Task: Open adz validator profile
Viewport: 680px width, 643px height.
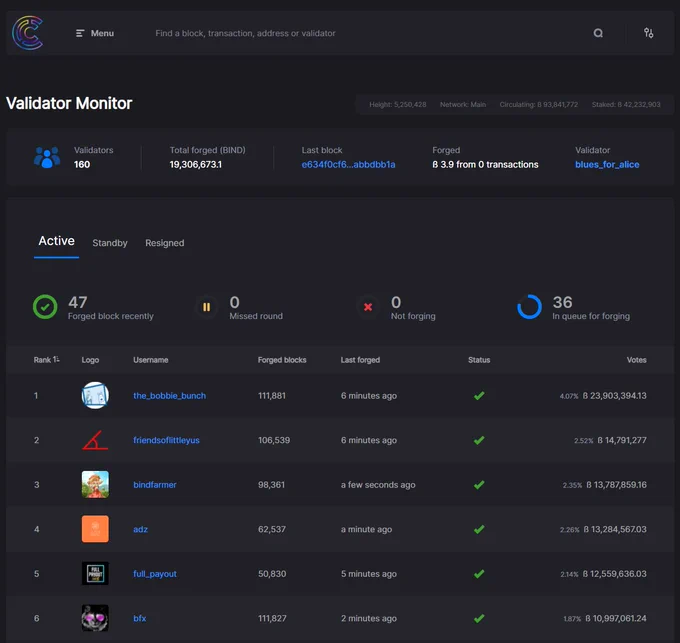Action: point(141,529)
